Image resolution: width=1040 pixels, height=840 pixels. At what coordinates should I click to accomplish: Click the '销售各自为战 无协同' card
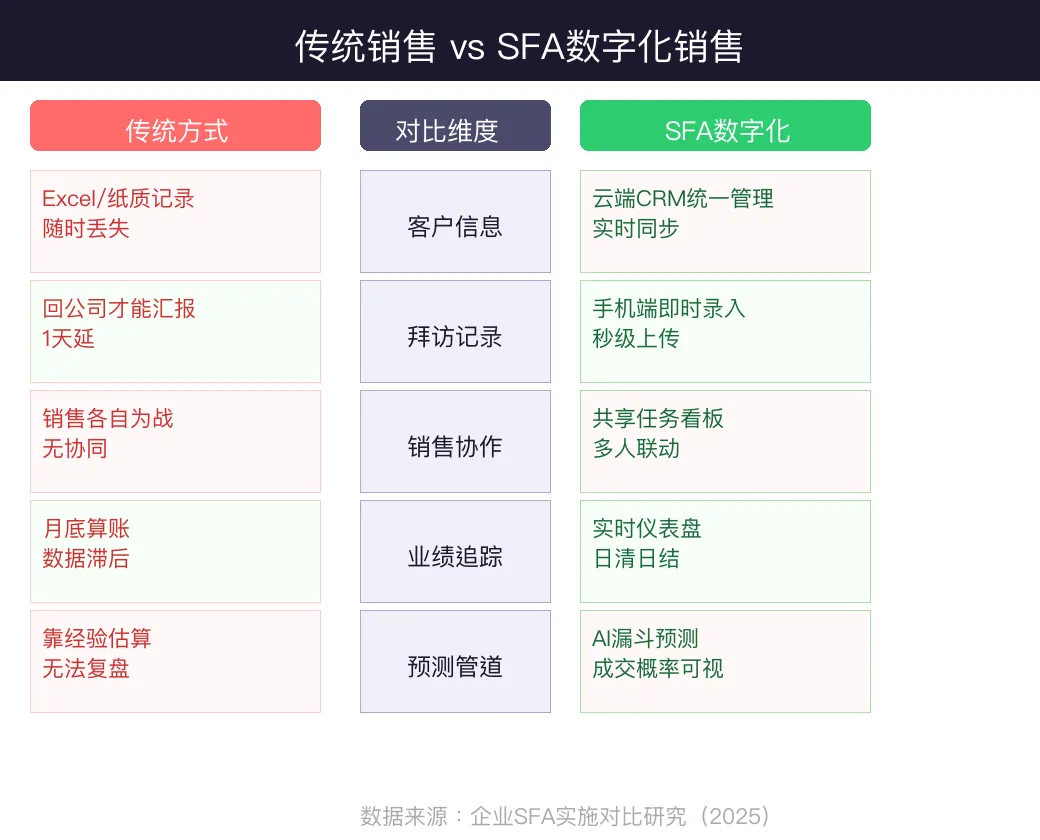click(175, 441)
